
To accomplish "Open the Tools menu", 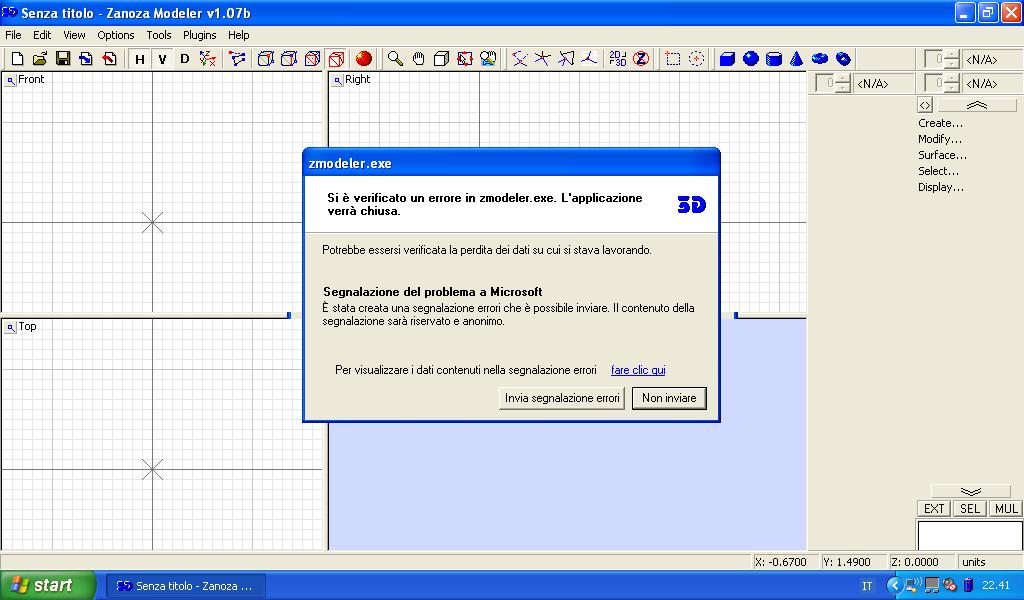I will click(159, 35).
